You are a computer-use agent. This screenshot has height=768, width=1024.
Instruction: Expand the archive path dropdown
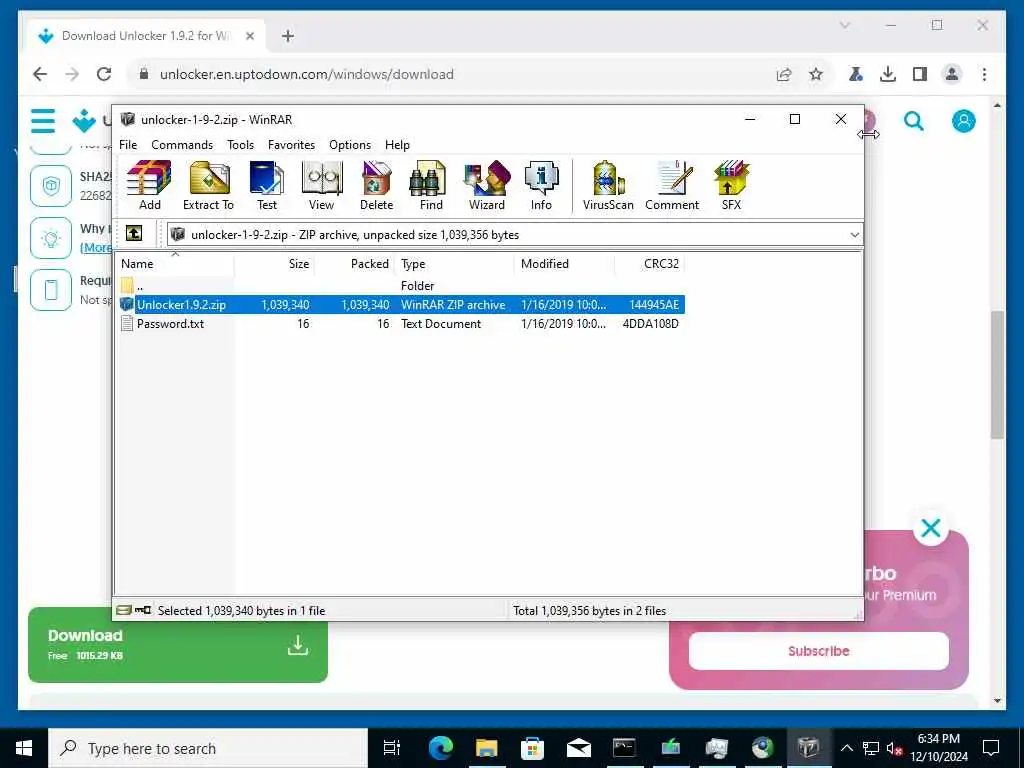(x=854, y=234)
